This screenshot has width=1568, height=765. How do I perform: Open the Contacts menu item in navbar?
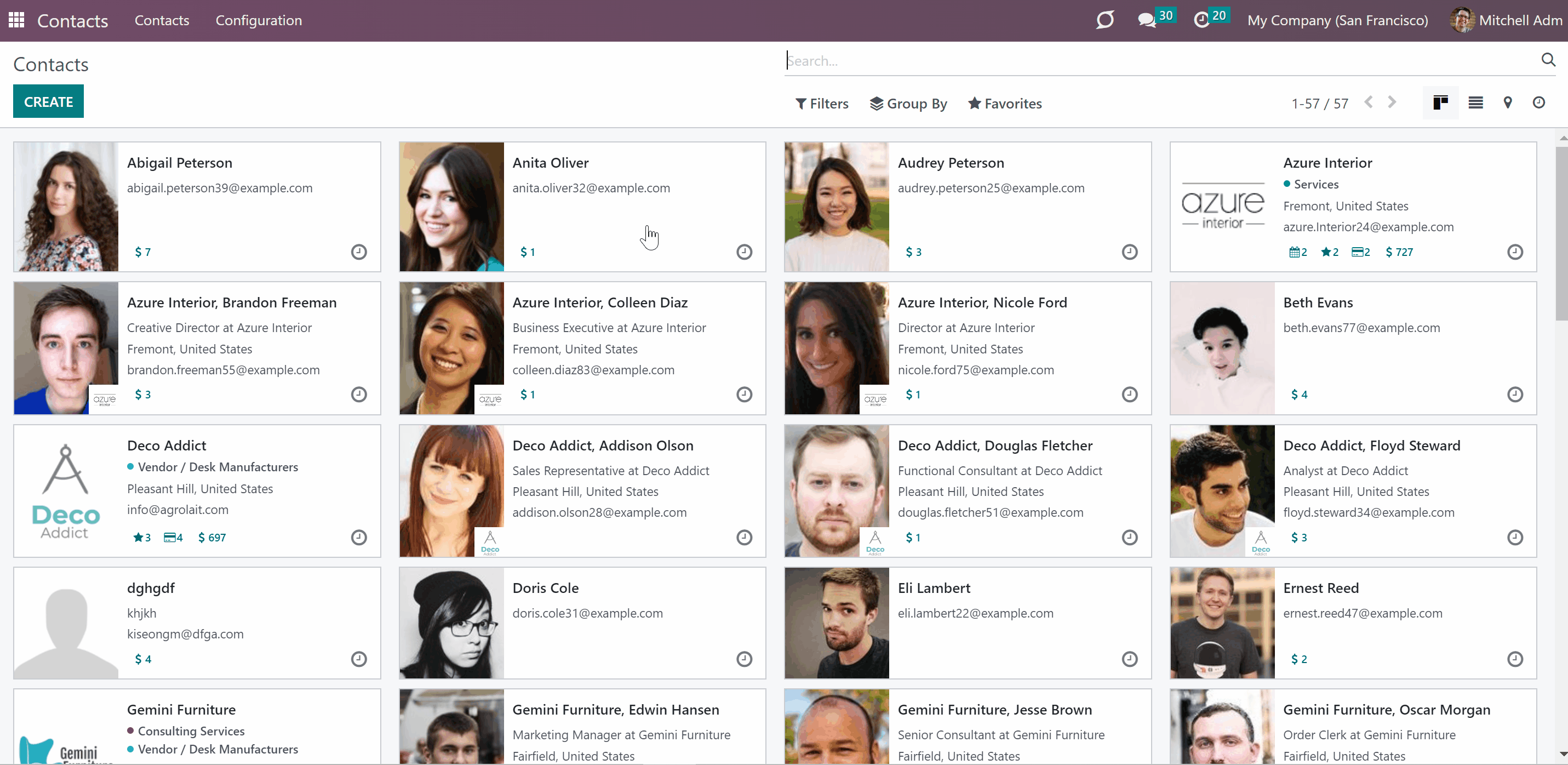click(x=162, y=20)
